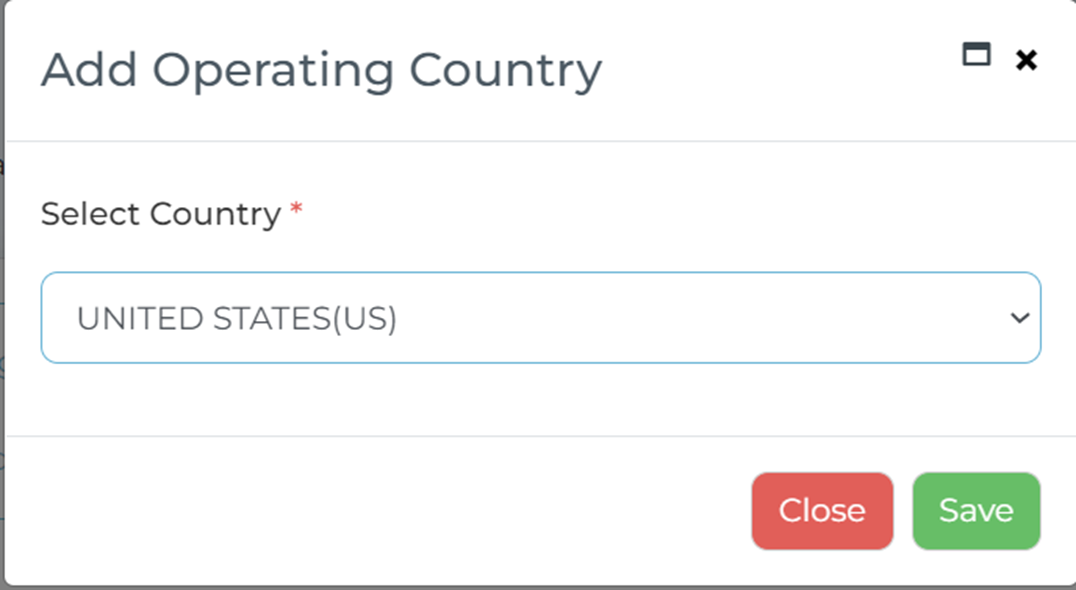Show country options with the down chevron
Image resolution: width=1076 pixels, height=590 pixels.
point(1020,318)
